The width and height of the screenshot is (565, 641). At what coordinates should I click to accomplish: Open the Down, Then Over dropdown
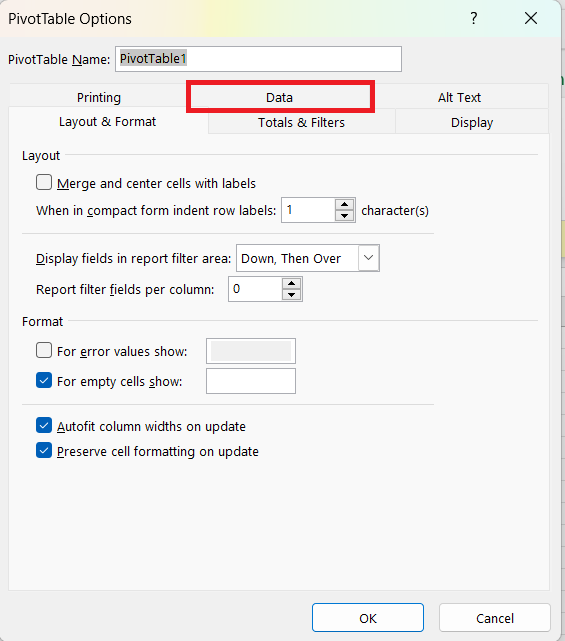pyautogui.click(x=368, y=258)
